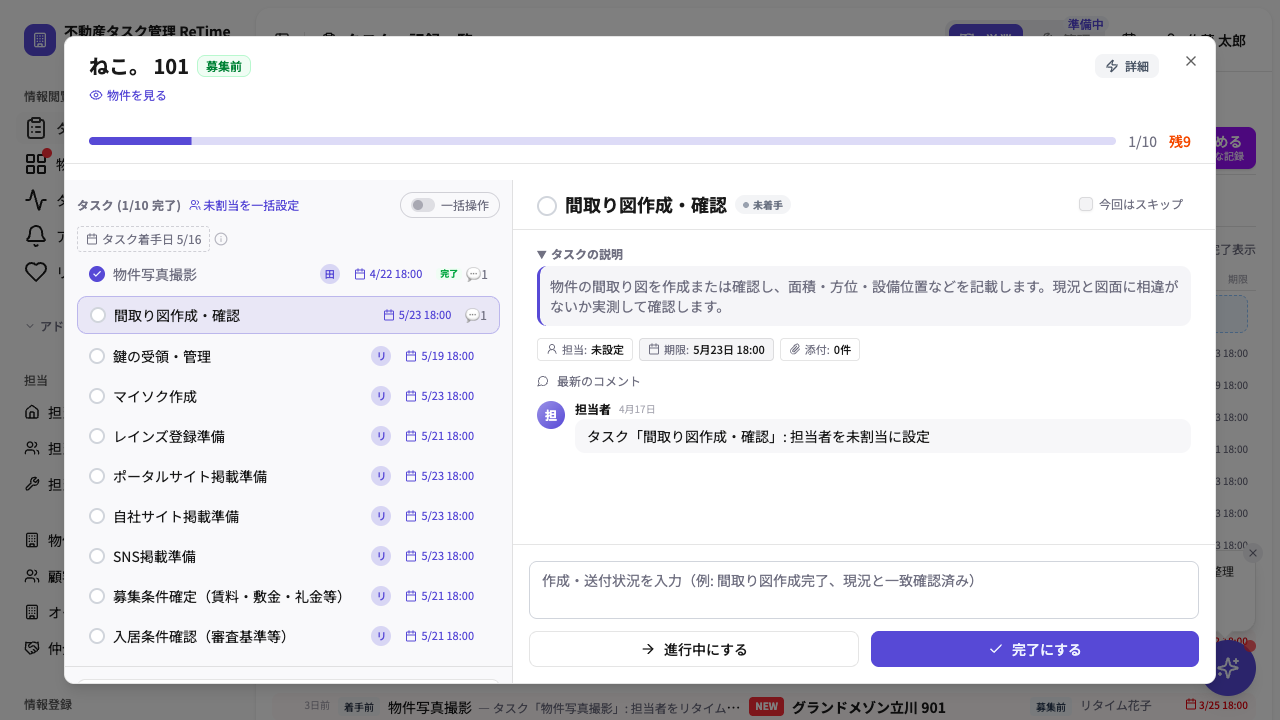Click the 進行中にする button
Viewport: 1280px width, 720px height.
point(694,649)
